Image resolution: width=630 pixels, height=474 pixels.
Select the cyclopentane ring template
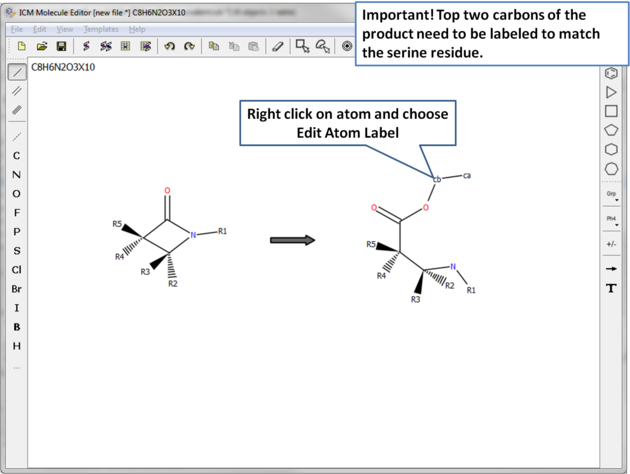(611, 130)
